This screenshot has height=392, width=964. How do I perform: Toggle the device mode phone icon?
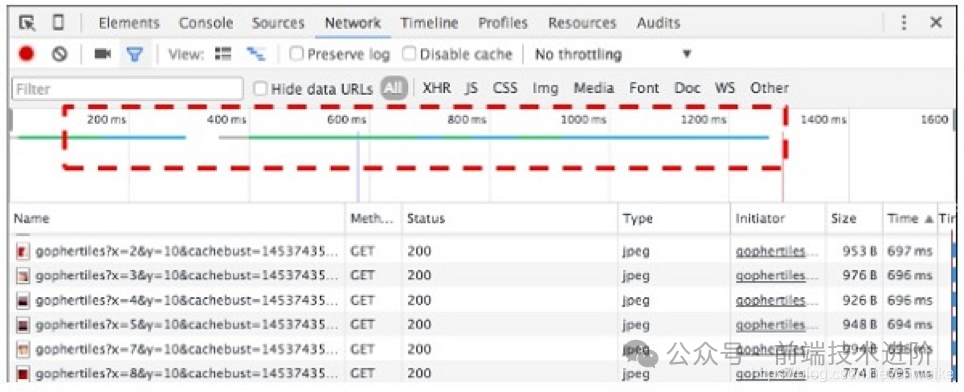(x=58, y=23)
